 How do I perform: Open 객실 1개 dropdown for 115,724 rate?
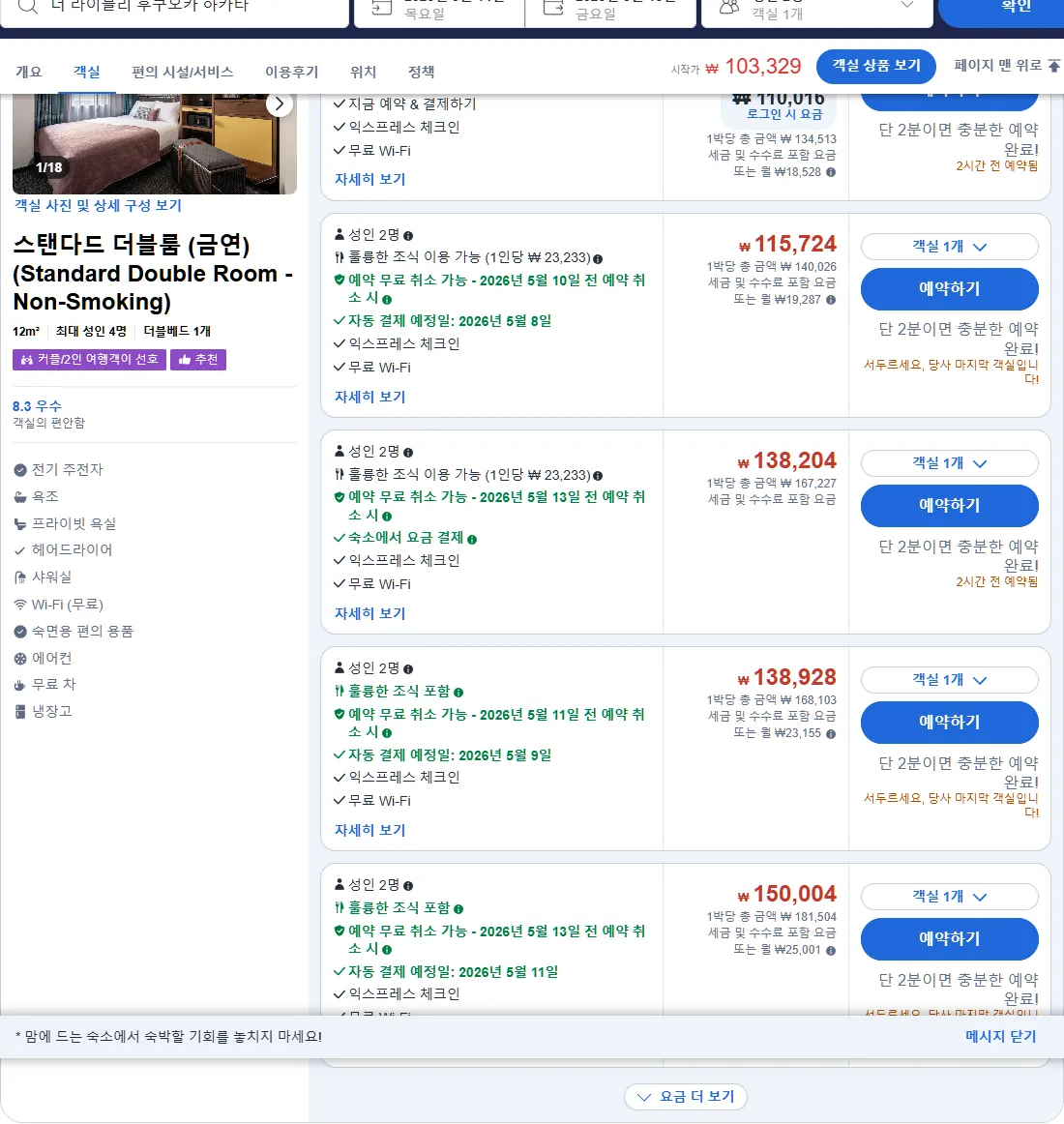pos(949,247)
